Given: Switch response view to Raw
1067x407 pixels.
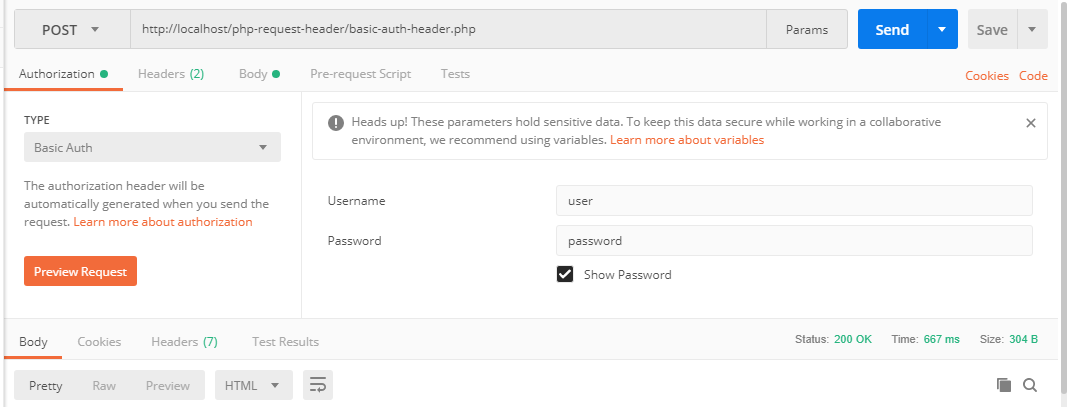Looking at the screenshot, I should [104, 385].
